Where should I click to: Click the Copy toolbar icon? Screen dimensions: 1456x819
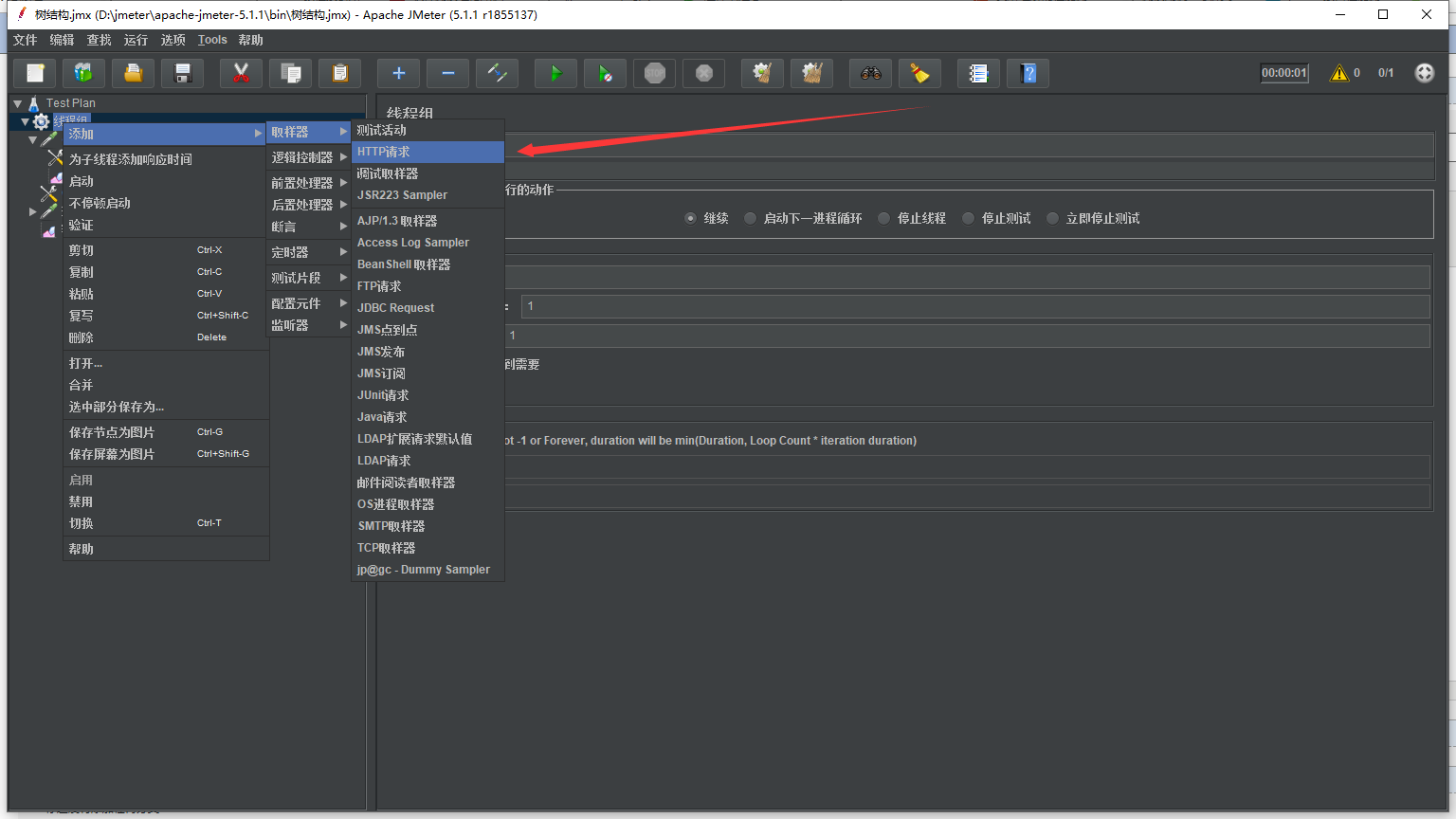coord(291,73)
